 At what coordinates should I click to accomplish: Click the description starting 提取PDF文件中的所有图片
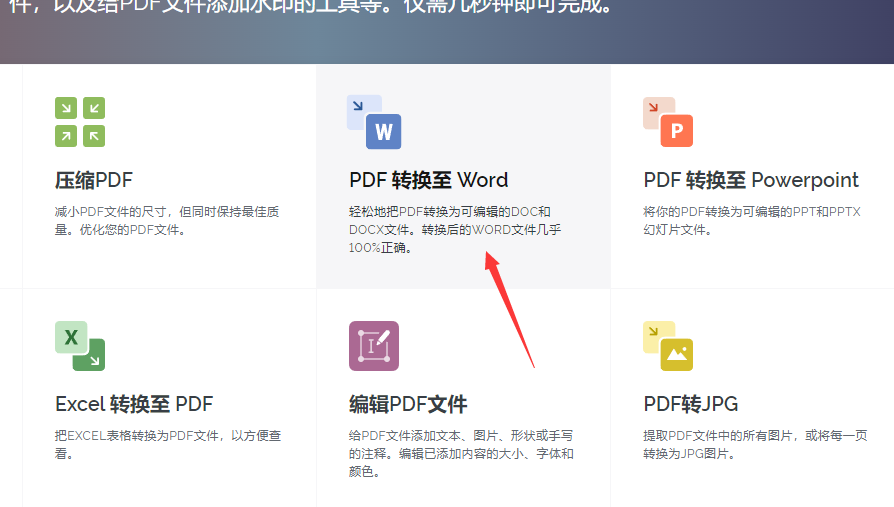pos(755,445)
